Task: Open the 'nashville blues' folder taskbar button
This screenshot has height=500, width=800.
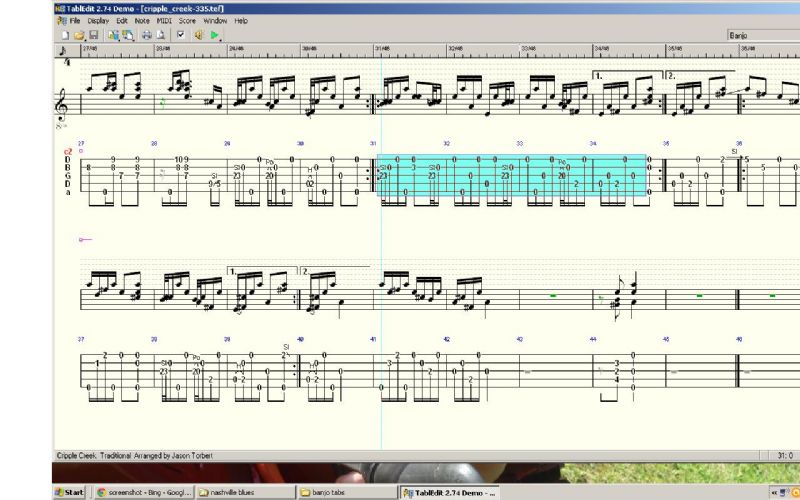Action: click(245, 492)
